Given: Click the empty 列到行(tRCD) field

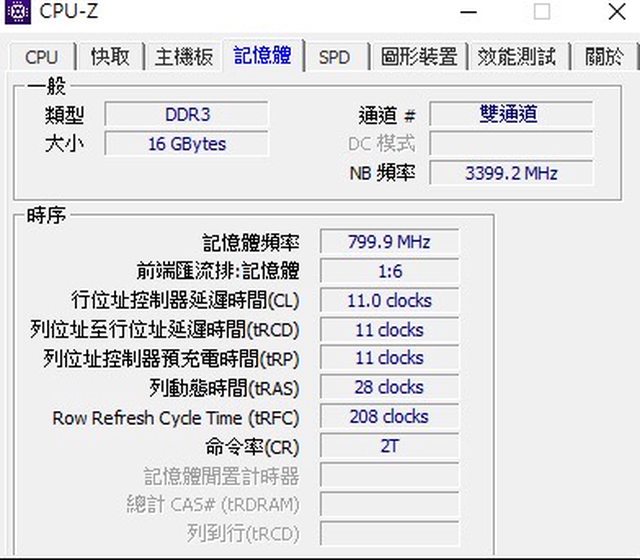Looking at the screenshot, I should (389, 533).
